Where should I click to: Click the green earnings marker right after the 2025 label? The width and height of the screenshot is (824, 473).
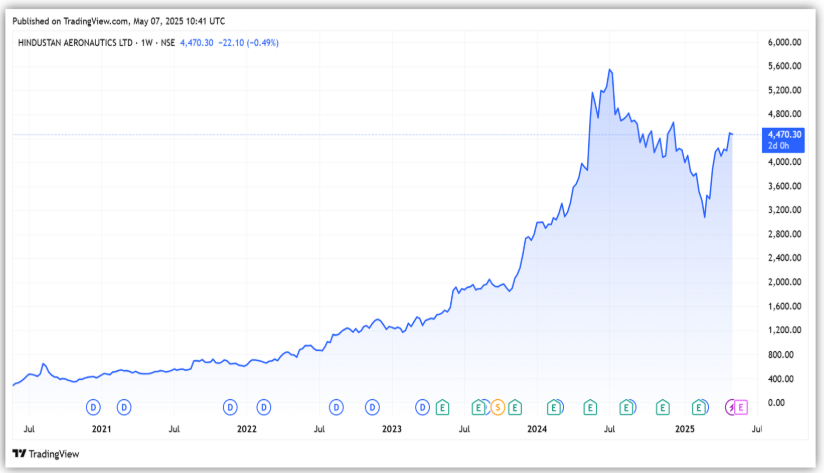[x=700, y=407]
